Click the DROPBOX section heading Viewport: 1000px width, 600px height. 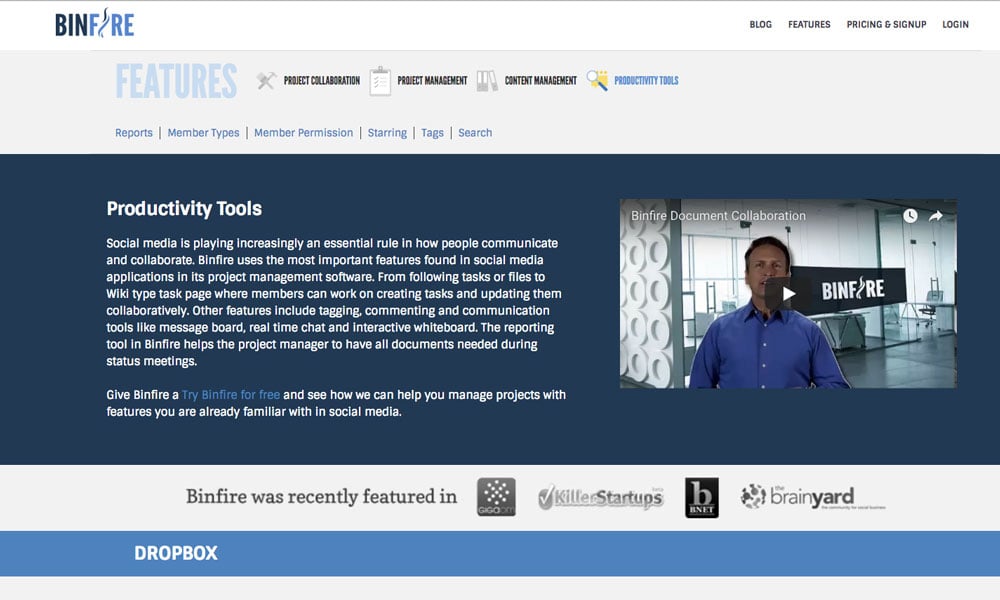pos(176,553)
